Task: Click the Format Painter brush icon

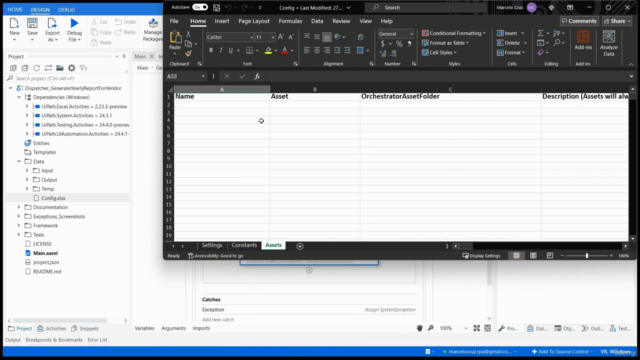Action: click(x=188, y=53)
